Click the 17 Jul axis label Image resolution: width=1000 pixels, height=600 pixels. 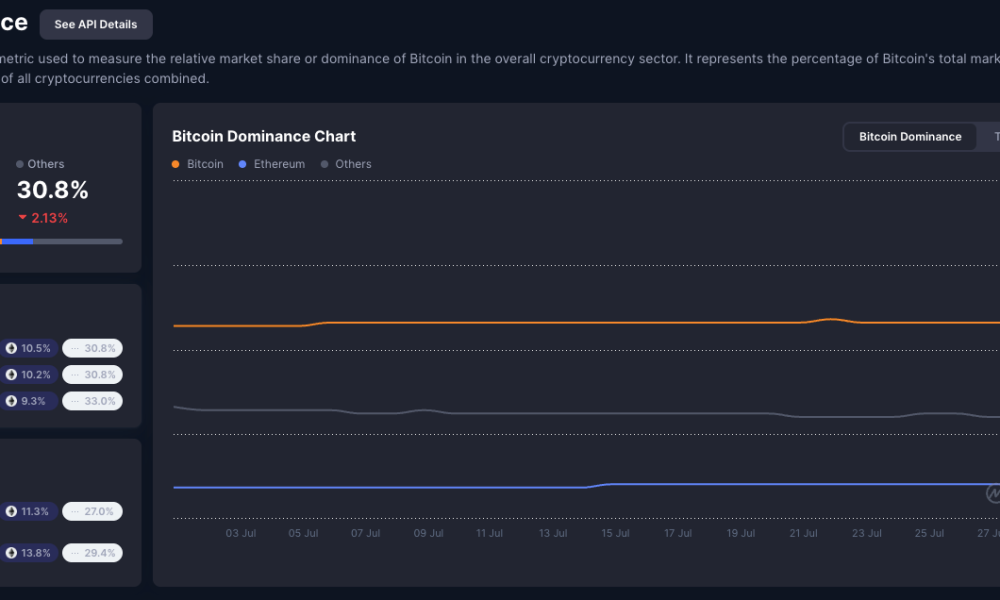click(x=677, y=533)
